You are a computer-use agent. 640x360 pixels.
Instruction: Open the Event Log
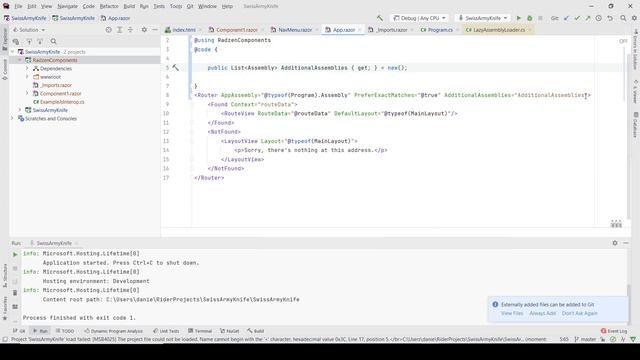click(x=614, y=331)
